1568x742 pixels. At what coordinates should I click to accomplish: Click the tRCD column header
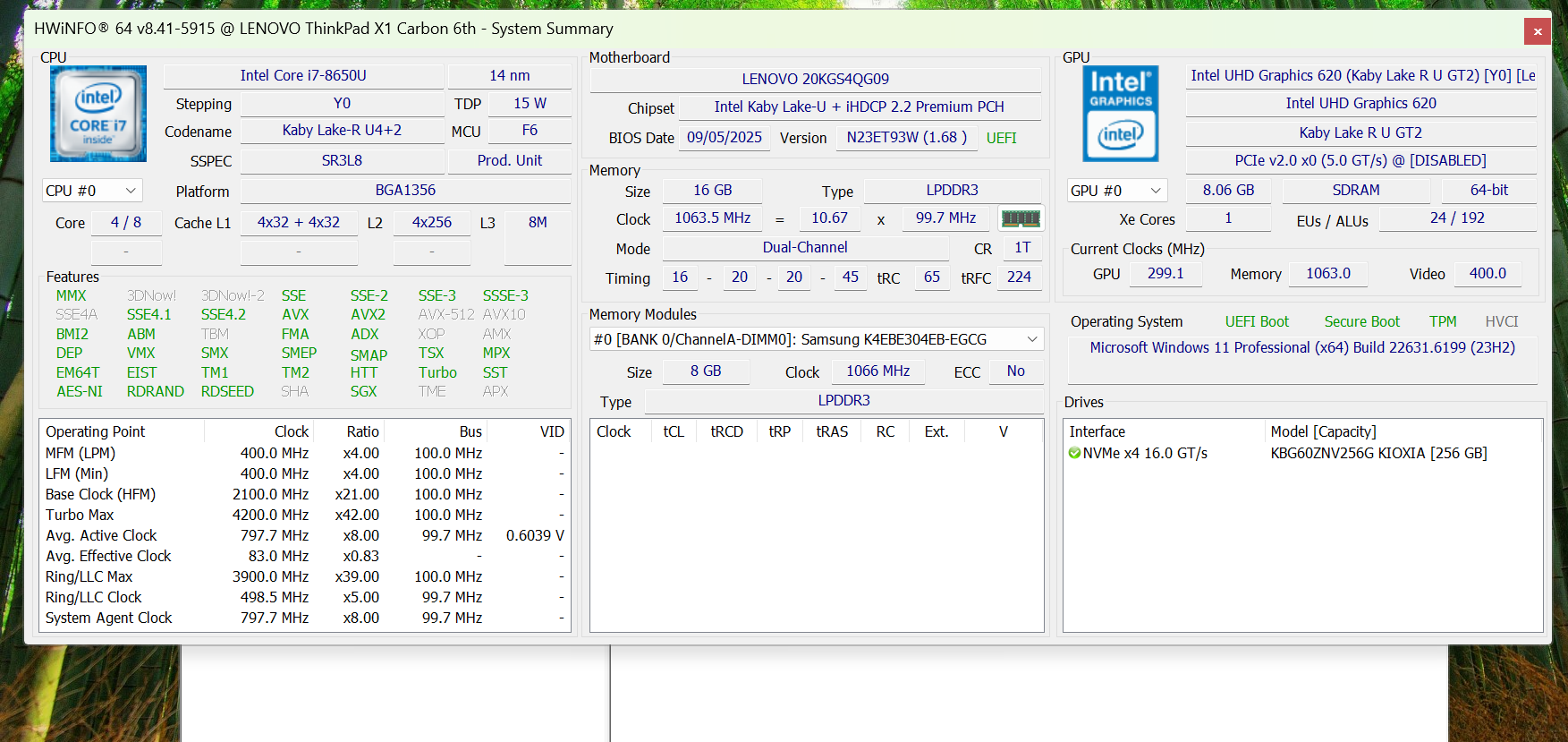(x=726, y=431)
